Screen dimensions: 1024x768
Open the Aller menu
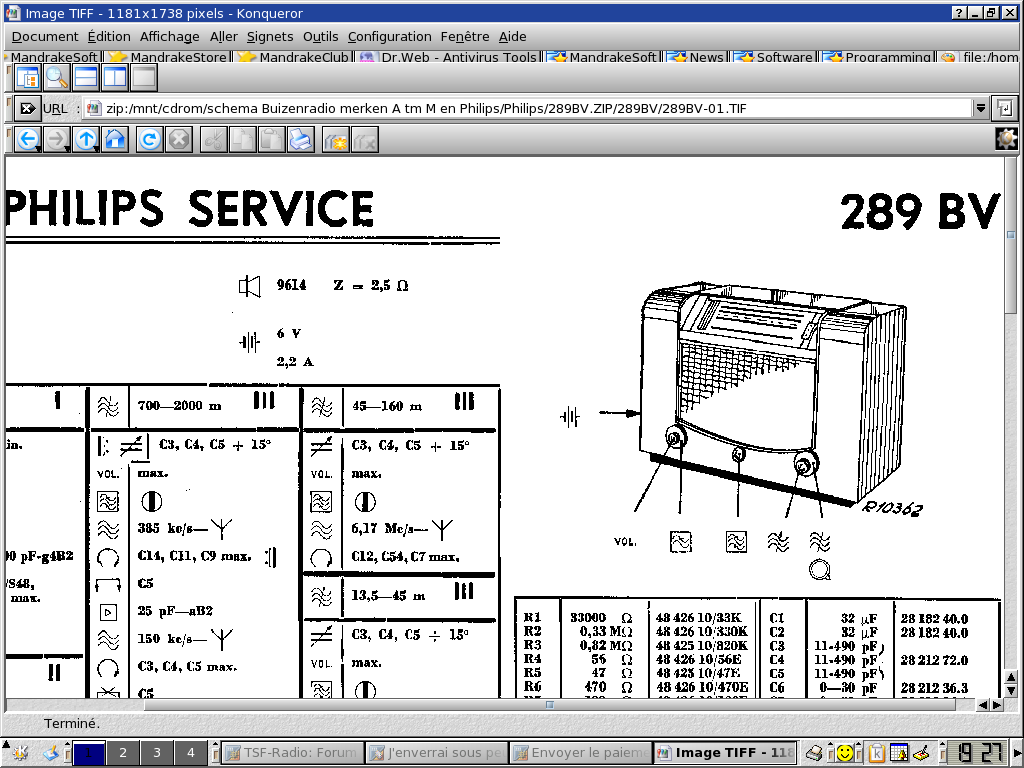[223, 37]
